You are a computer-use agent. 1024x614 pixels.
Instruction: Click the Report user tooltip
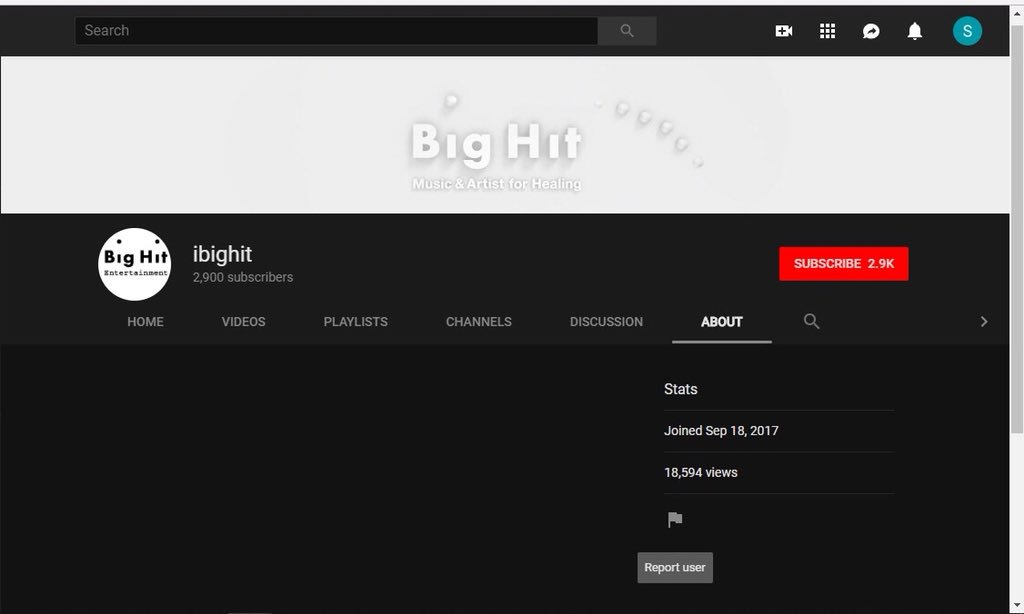[x=675, y=568]
